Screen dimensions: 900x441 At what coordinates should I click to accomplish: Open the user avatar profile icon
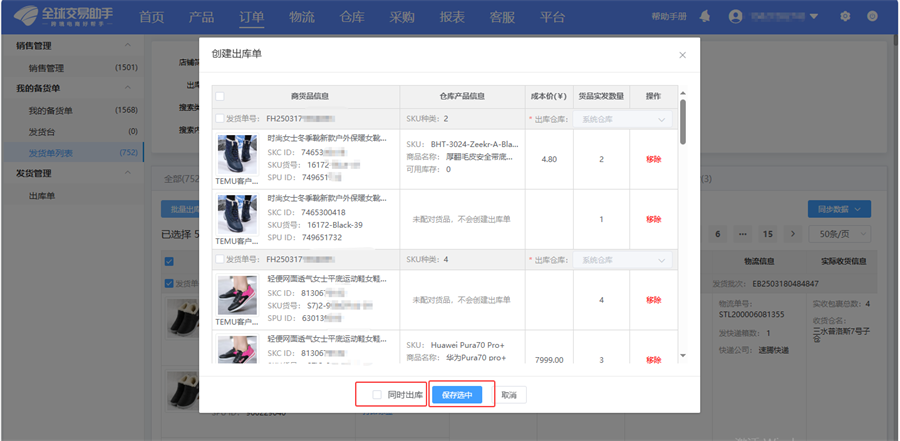(x=735, y=17)
